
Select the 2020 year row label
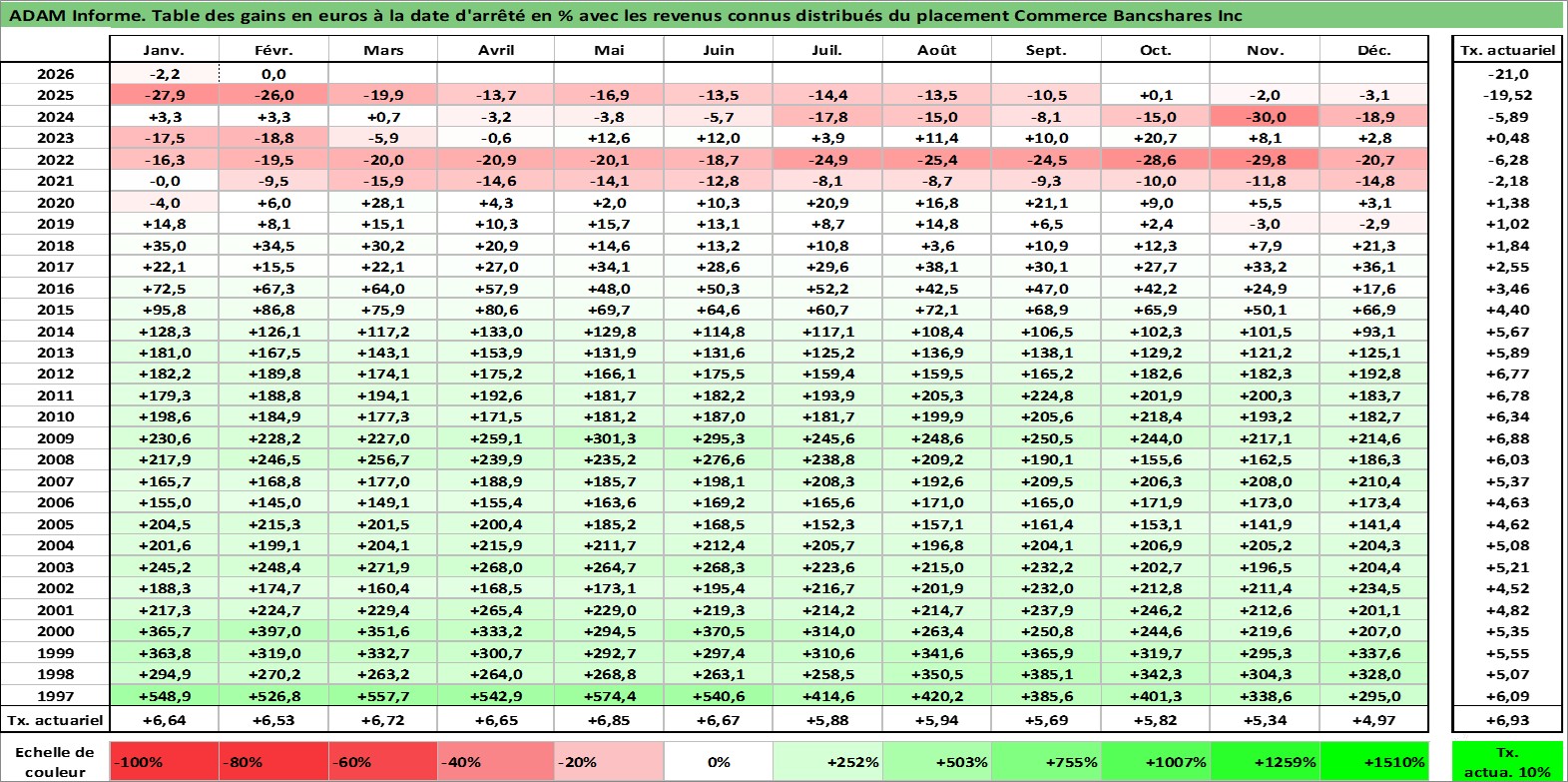pyautogui.click(x=56, y=203)
